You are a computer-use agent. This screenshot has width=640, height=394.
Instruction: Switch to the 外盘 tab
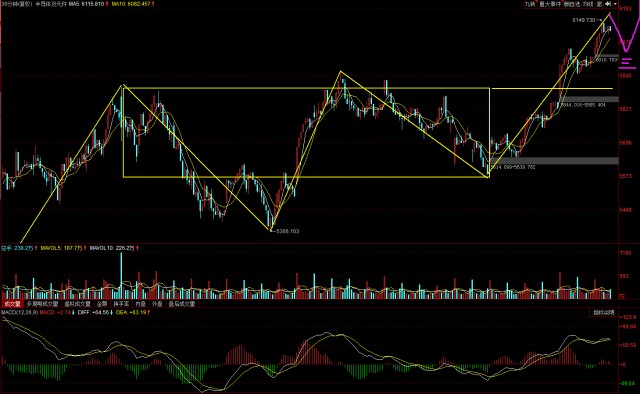157,304
